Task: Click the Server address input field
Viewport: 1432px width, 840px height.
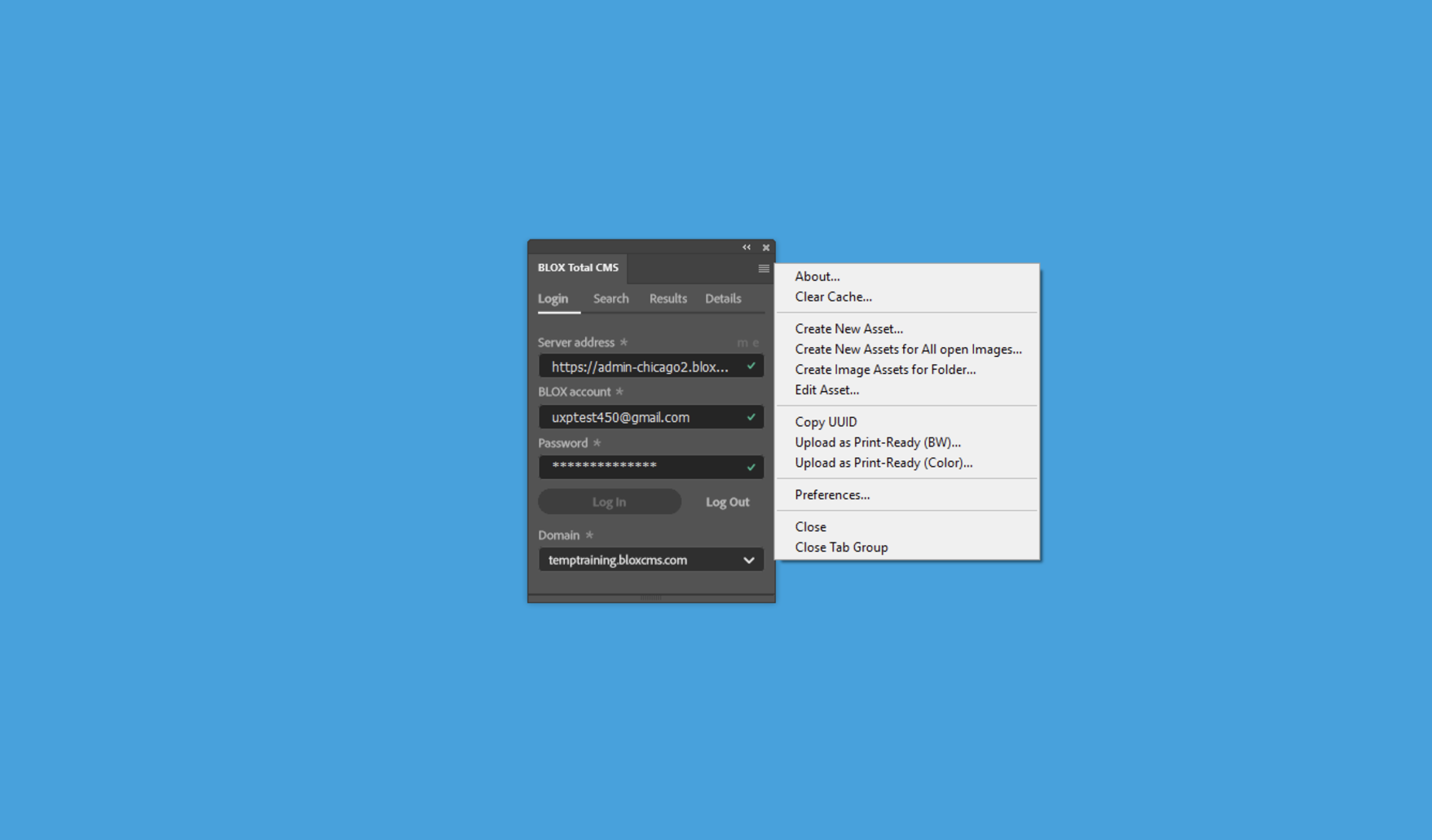Action: [640, 367]
